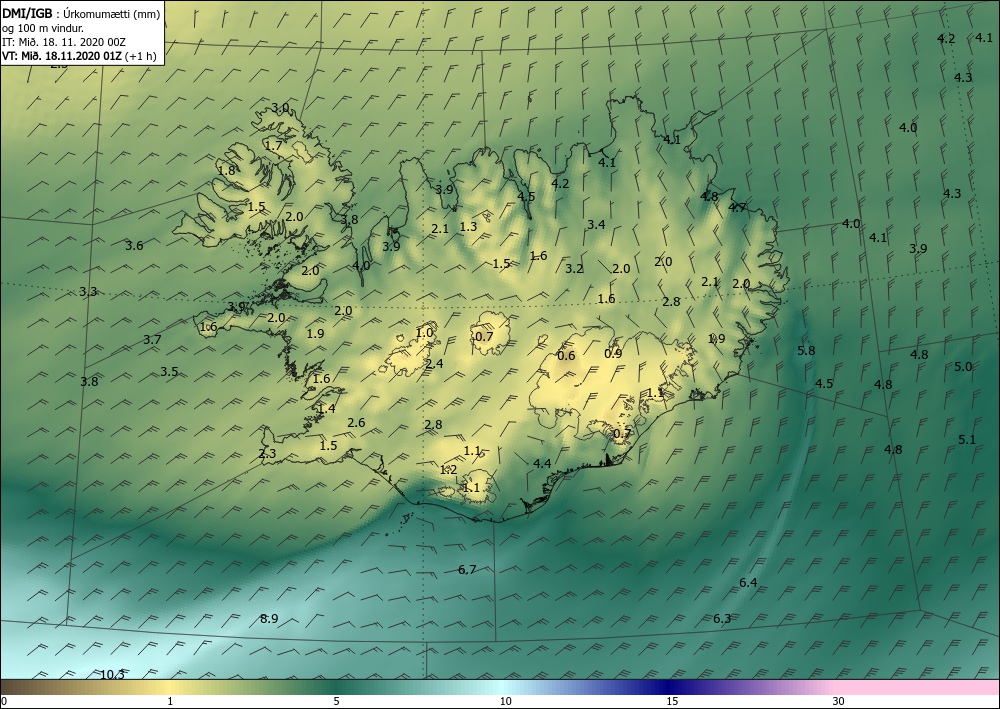Click the 6.7 value south of Iceland
The width and height of the screenshot is (1000, 709).
pyautogui.click(x=467, y=569)
